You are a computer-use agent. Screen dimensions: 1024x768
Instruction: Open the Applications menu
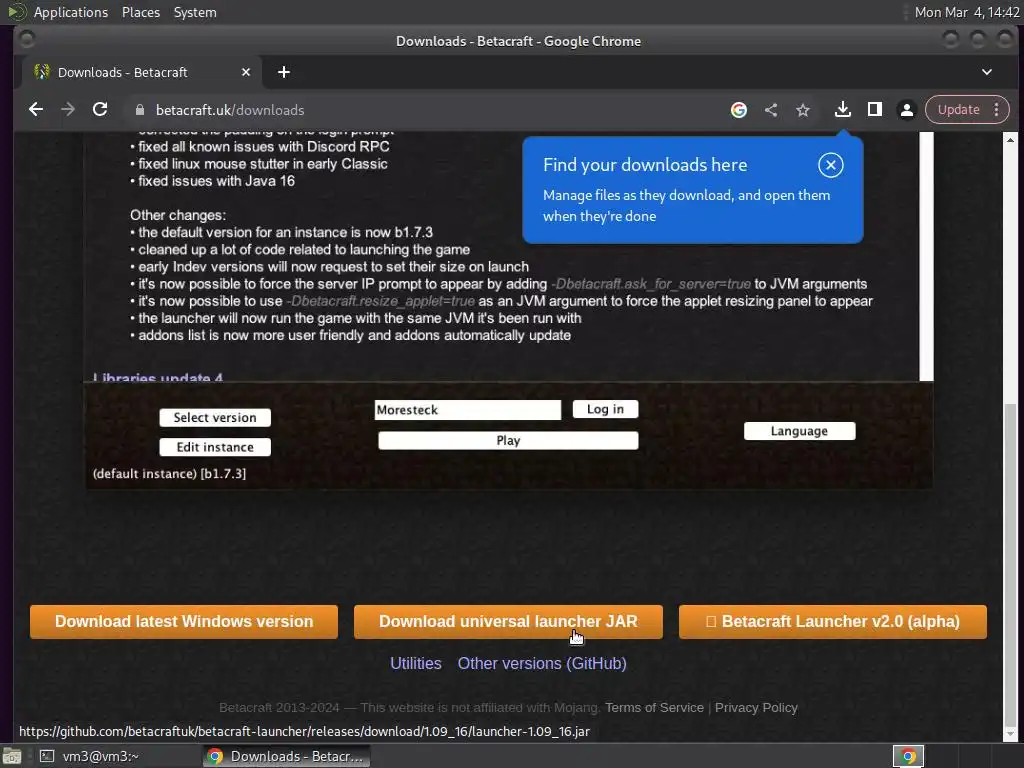coord(71,12)
